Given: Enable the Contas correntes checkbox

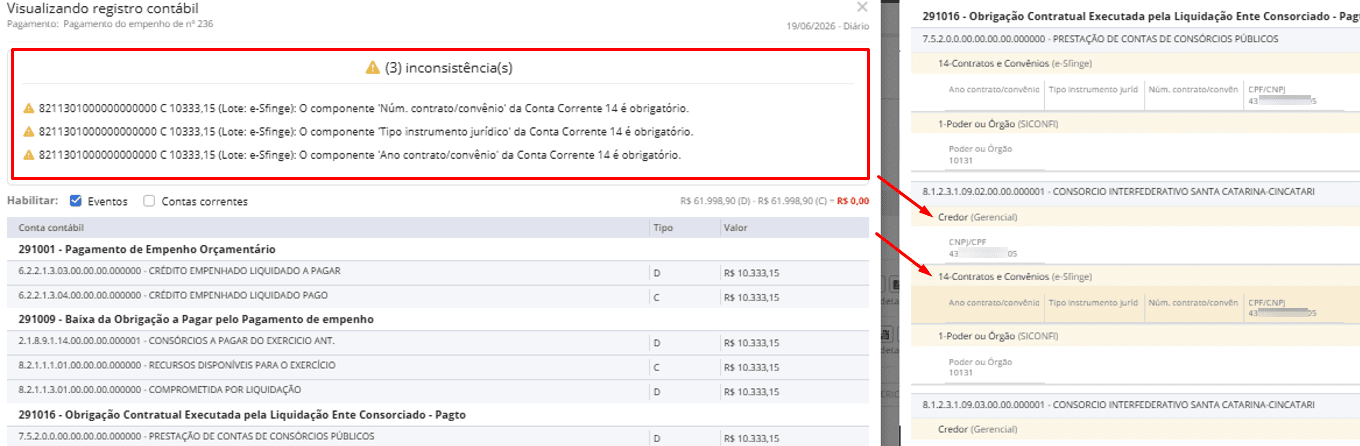Looking at the screenshot, I should point(149,201).
